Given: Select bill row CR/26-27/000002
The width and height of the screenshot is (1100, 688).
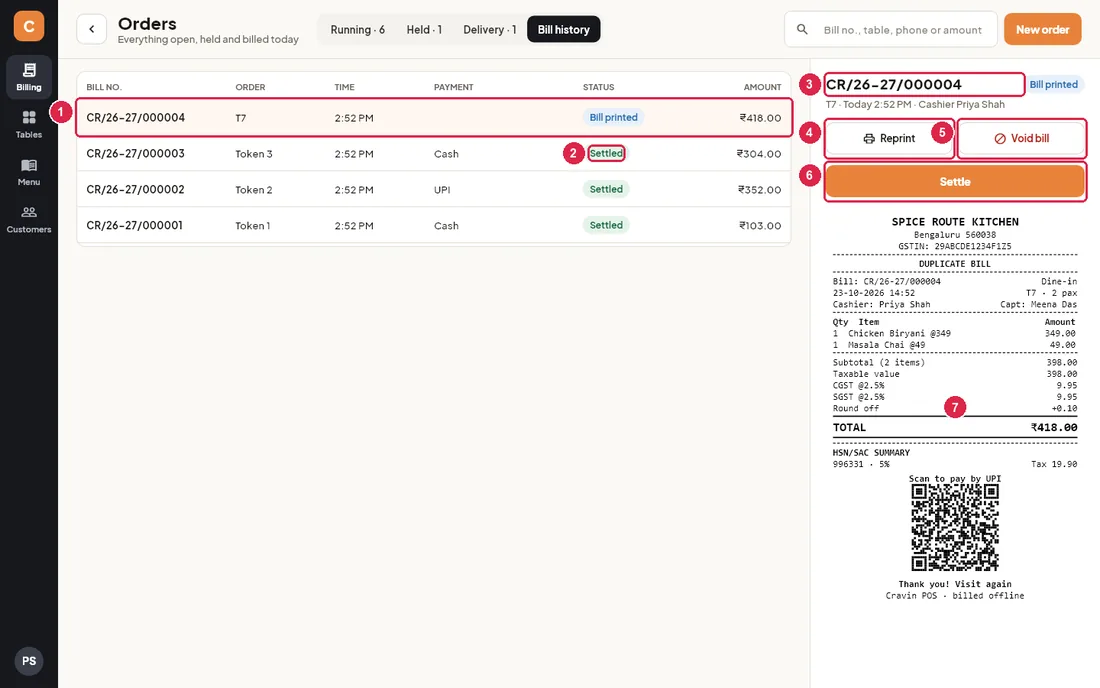Looking at the screenshot, I should (434, 189).
